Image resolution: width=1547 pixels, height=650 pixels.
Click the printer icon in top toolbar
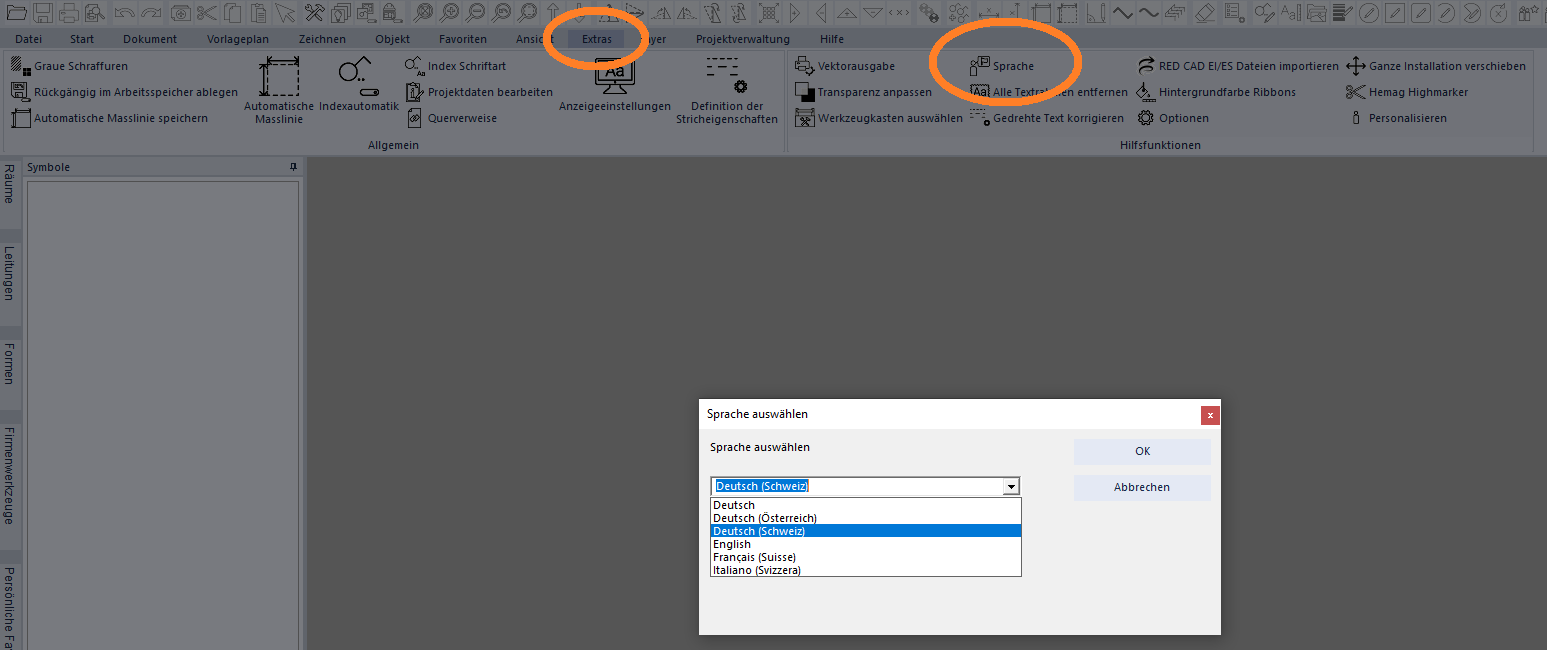[x=69, y=13]
